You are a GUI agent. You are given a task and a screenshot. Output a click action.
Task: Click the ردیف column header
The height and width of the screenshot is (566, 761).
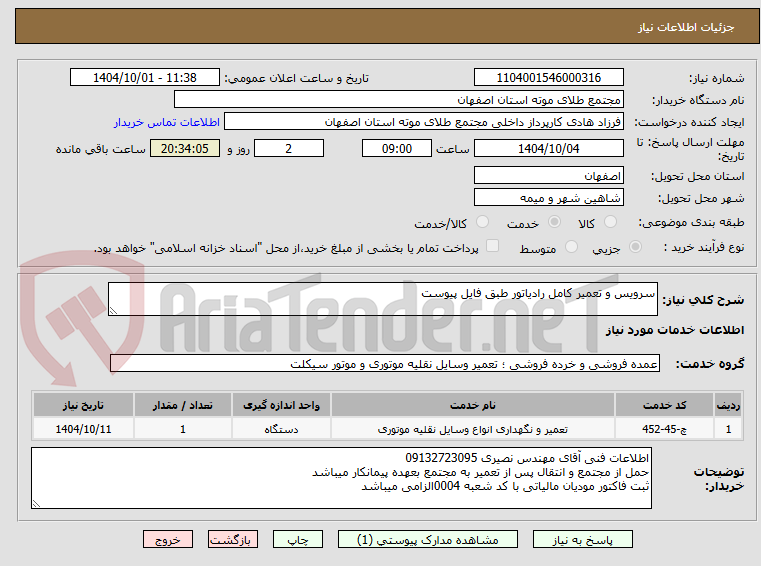(x=728, y=405)
